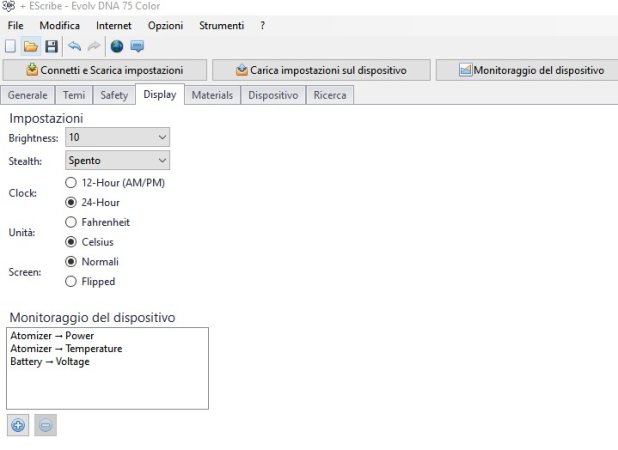
Task: Select Atomizer → Temperature list entry
Action: pyautogui.click(x=66, y=349)
